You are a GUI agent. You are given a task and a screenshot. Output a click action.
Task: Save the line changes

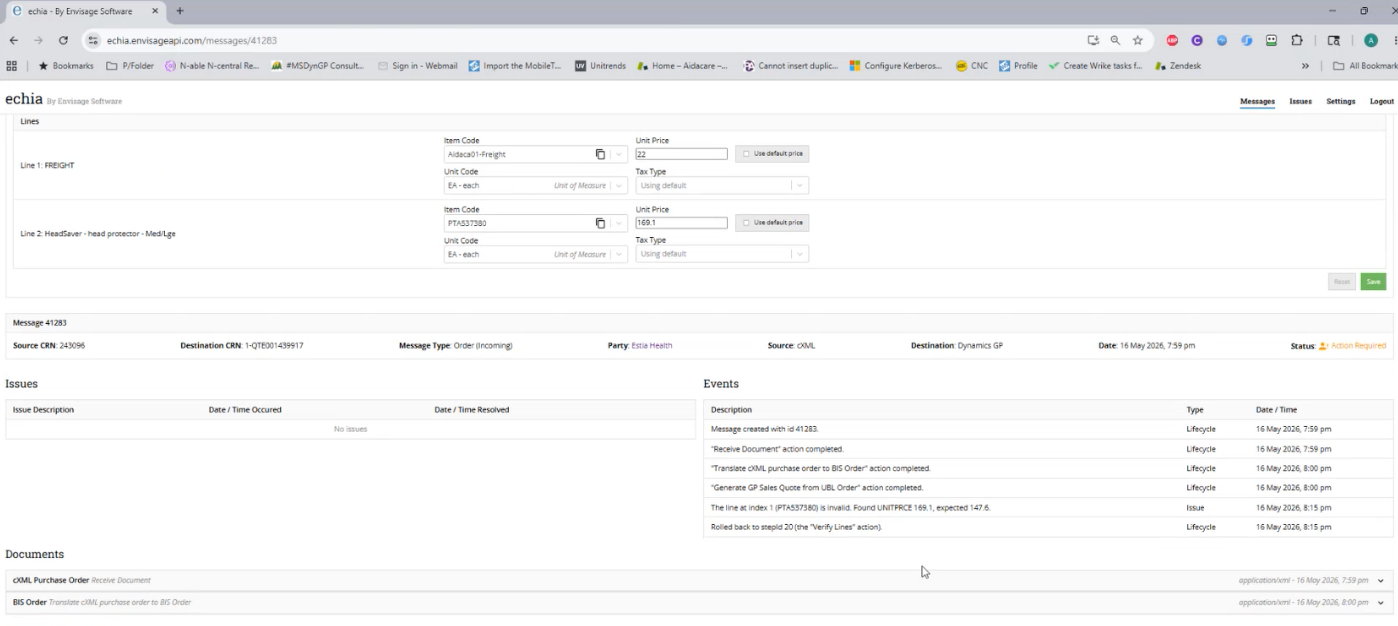1373,282
